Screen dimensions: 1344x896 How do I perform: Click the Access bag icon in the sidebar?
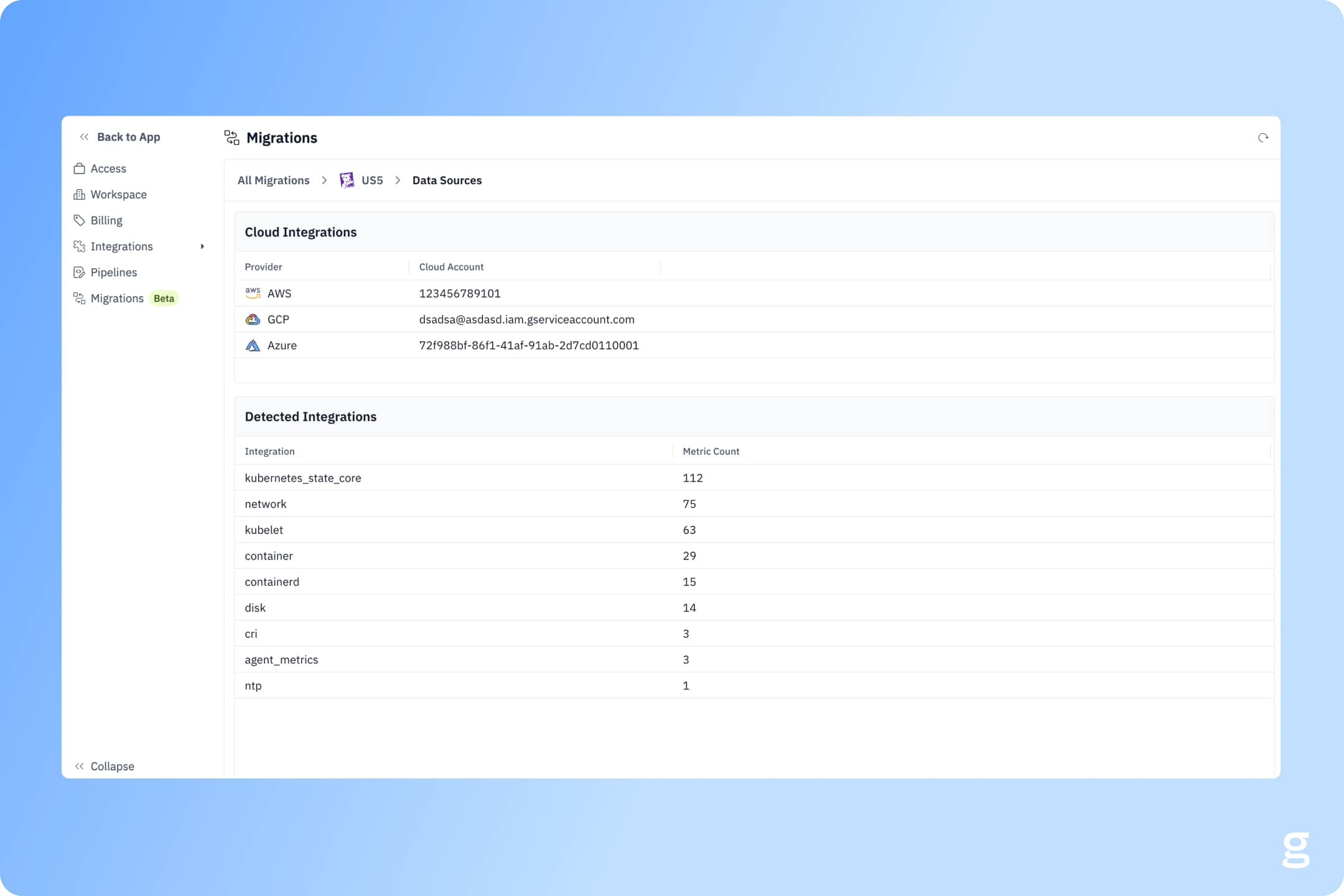pos(79,169)
